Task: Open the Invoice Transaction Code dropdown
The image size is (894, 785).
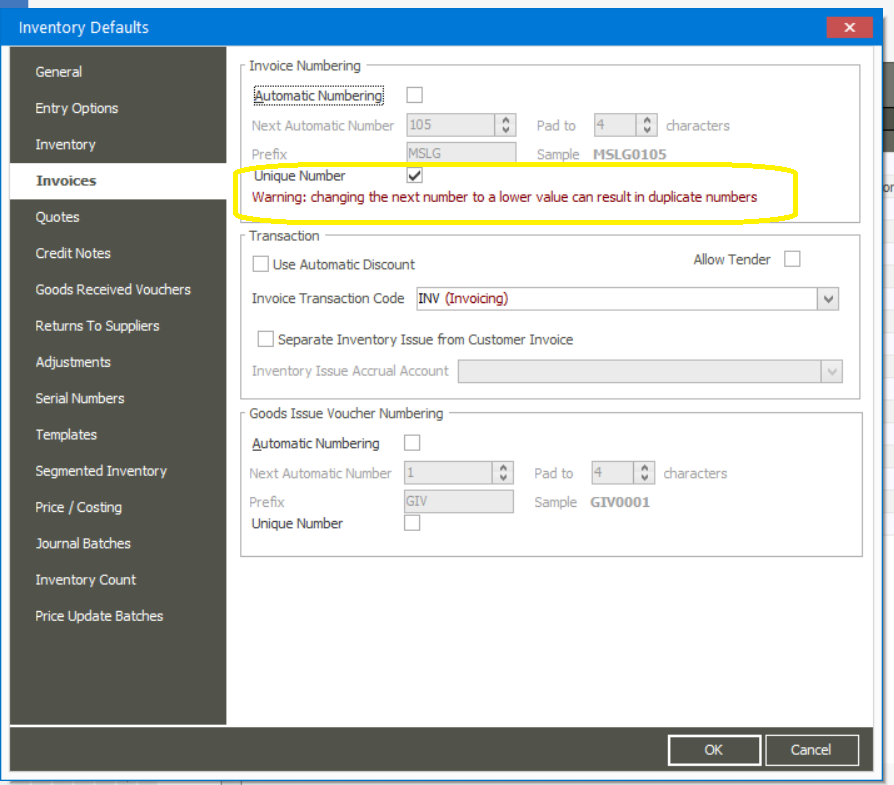Action: 828,298
